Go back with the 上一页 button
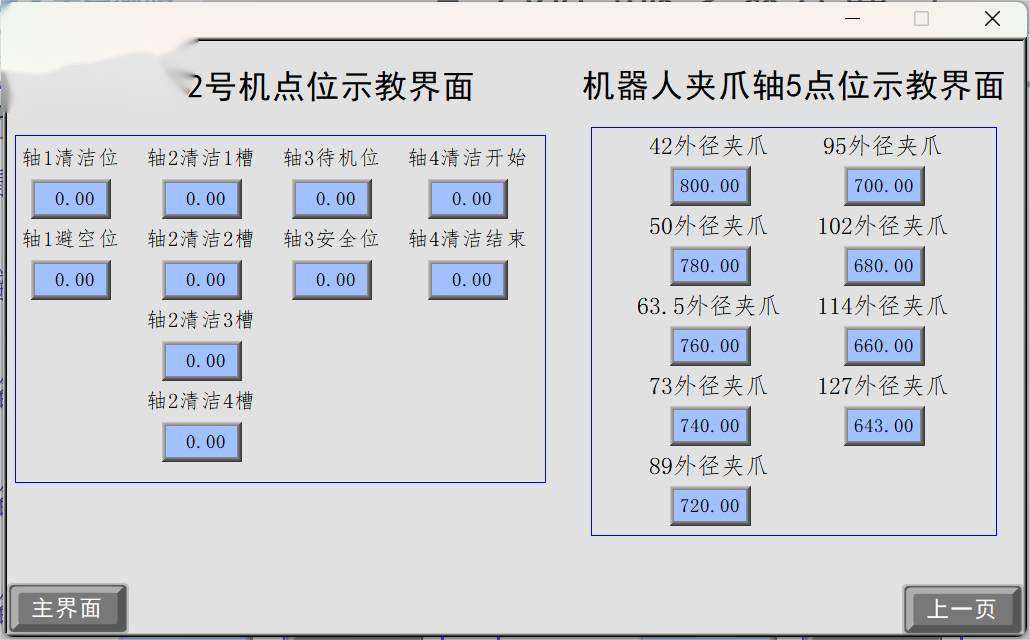 (x=962, y=609)
